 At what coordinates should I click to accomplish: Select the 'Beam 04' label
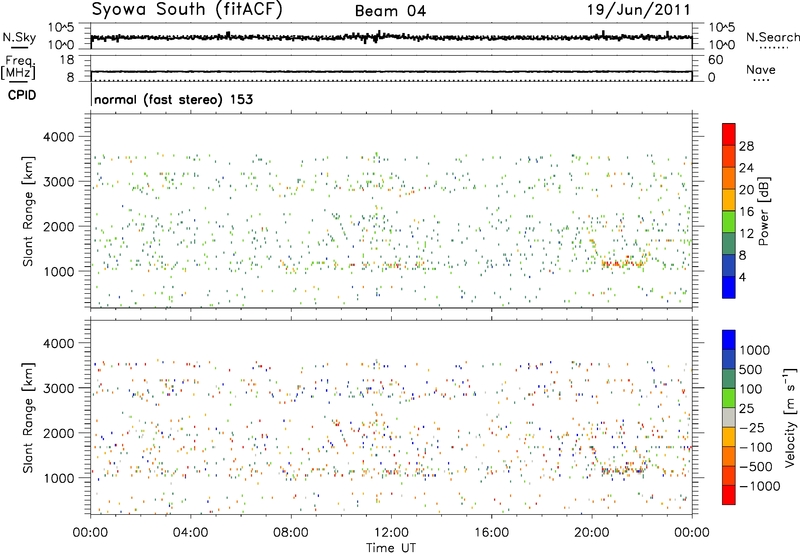[390, 11]
